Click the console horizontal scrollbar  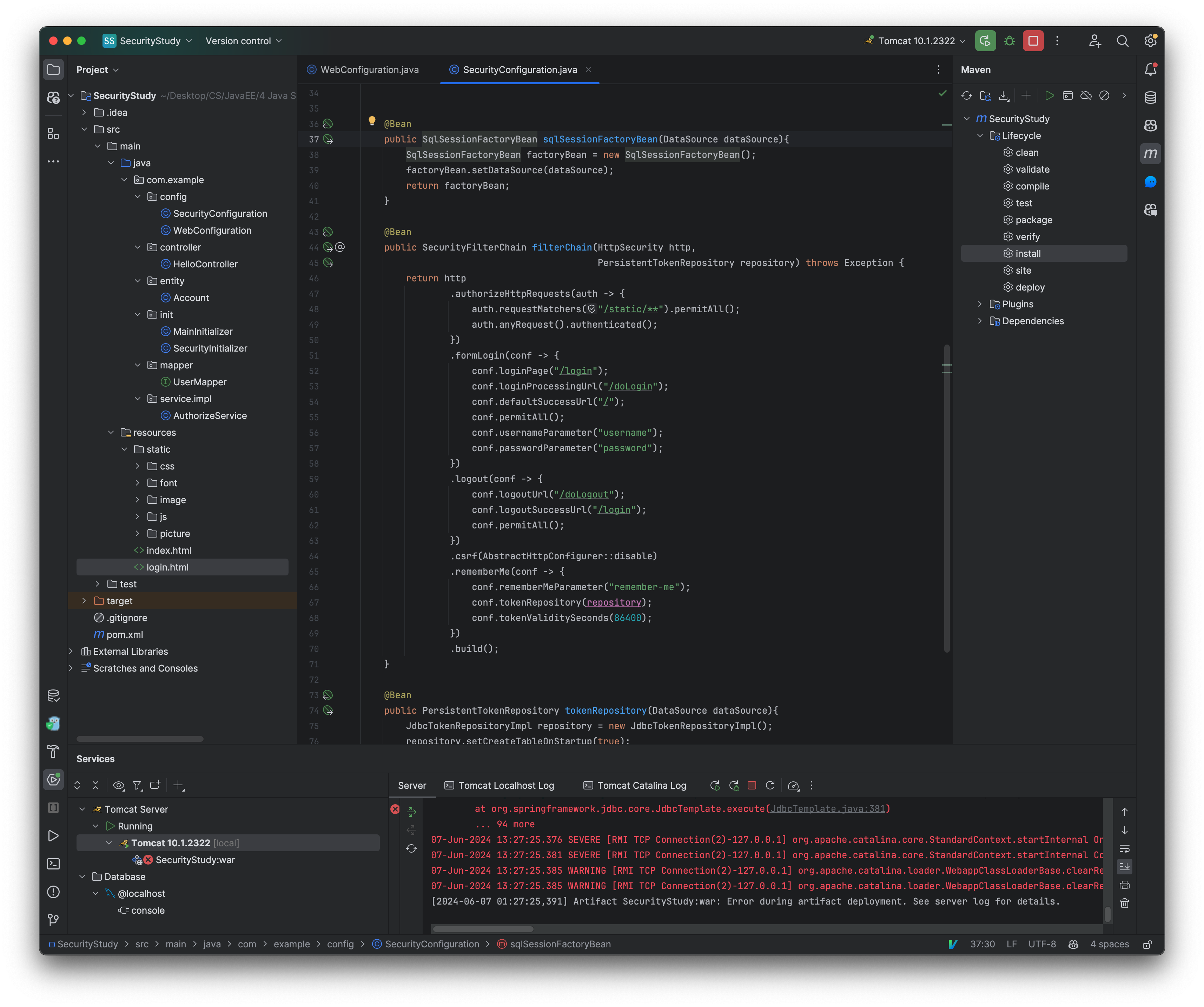[x=483, y=928]
